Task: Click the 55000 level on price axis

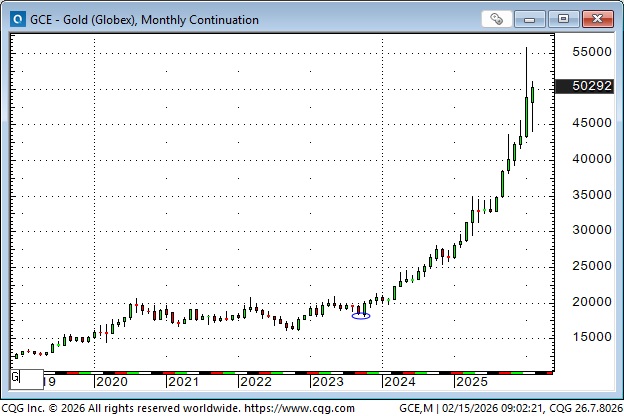Action: coord(585,51)
